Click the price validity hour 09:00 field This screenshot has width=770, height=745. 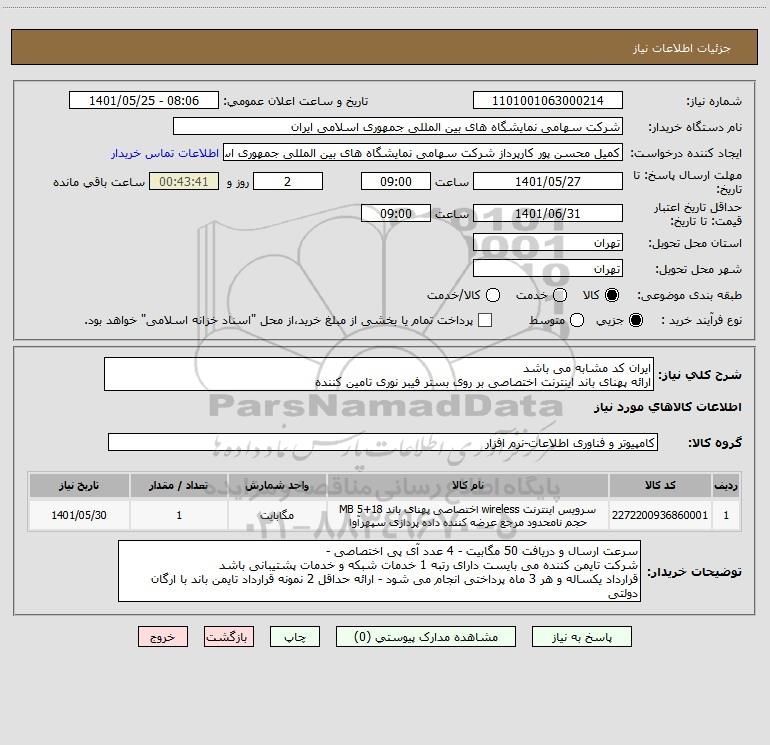click(x=396, y=213)
